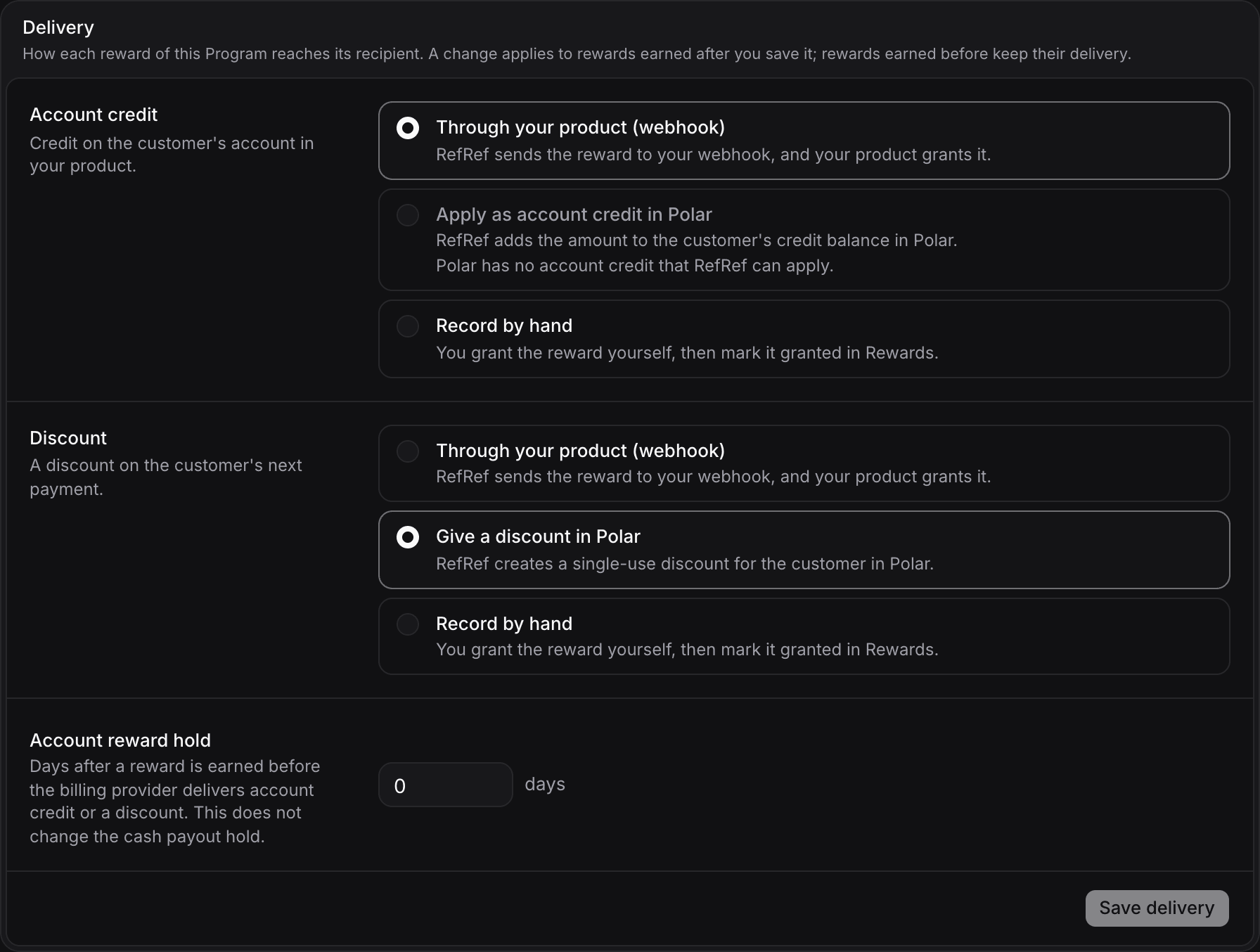The width and height of the screenshot is (1260, 952).
Task: Select Account credit 'Through your product (webhook)' radio
Action: click(x=408, y=128)
